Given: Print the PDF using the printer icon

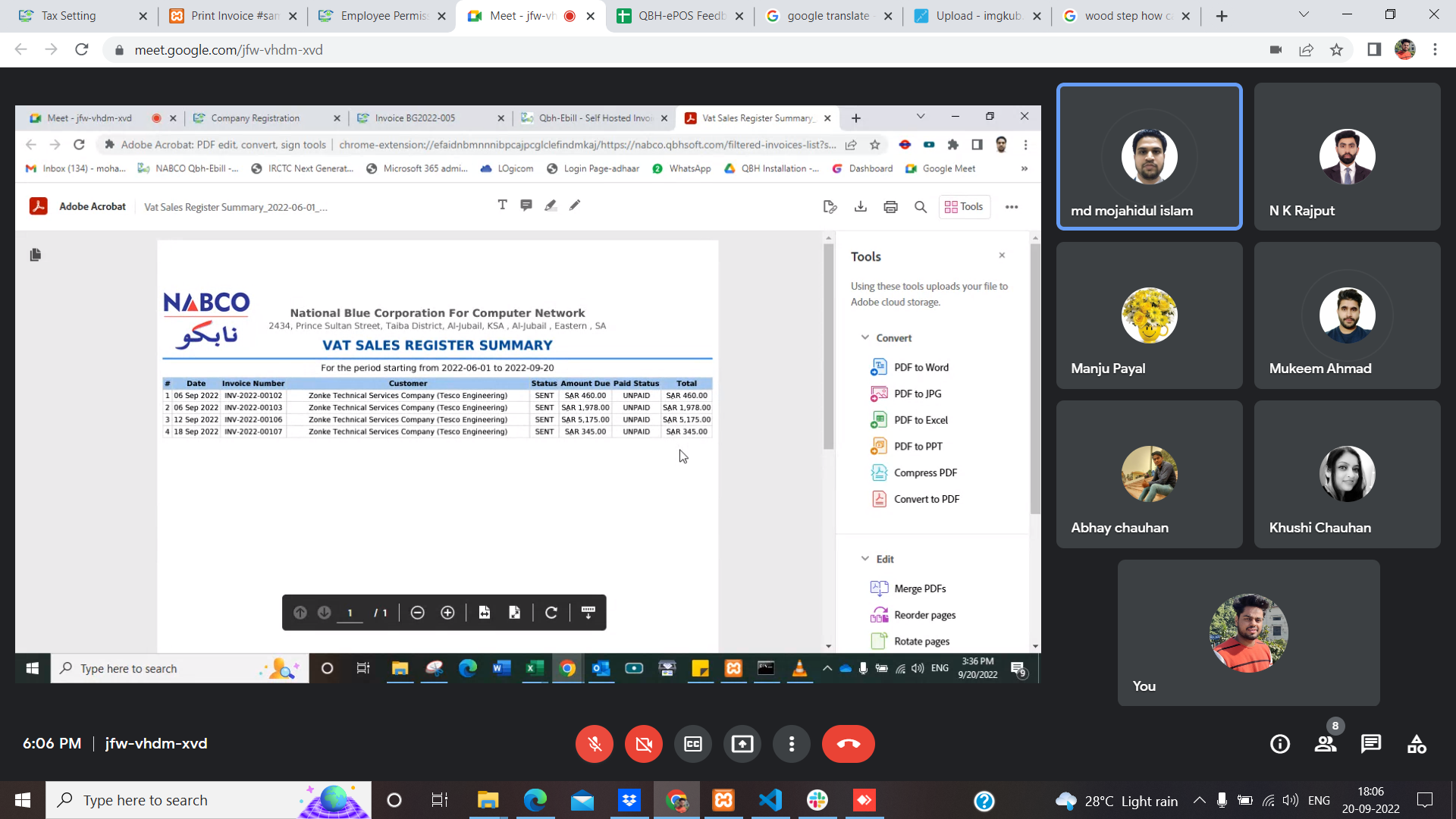Looking at the screenshot, I should [890, 207].
